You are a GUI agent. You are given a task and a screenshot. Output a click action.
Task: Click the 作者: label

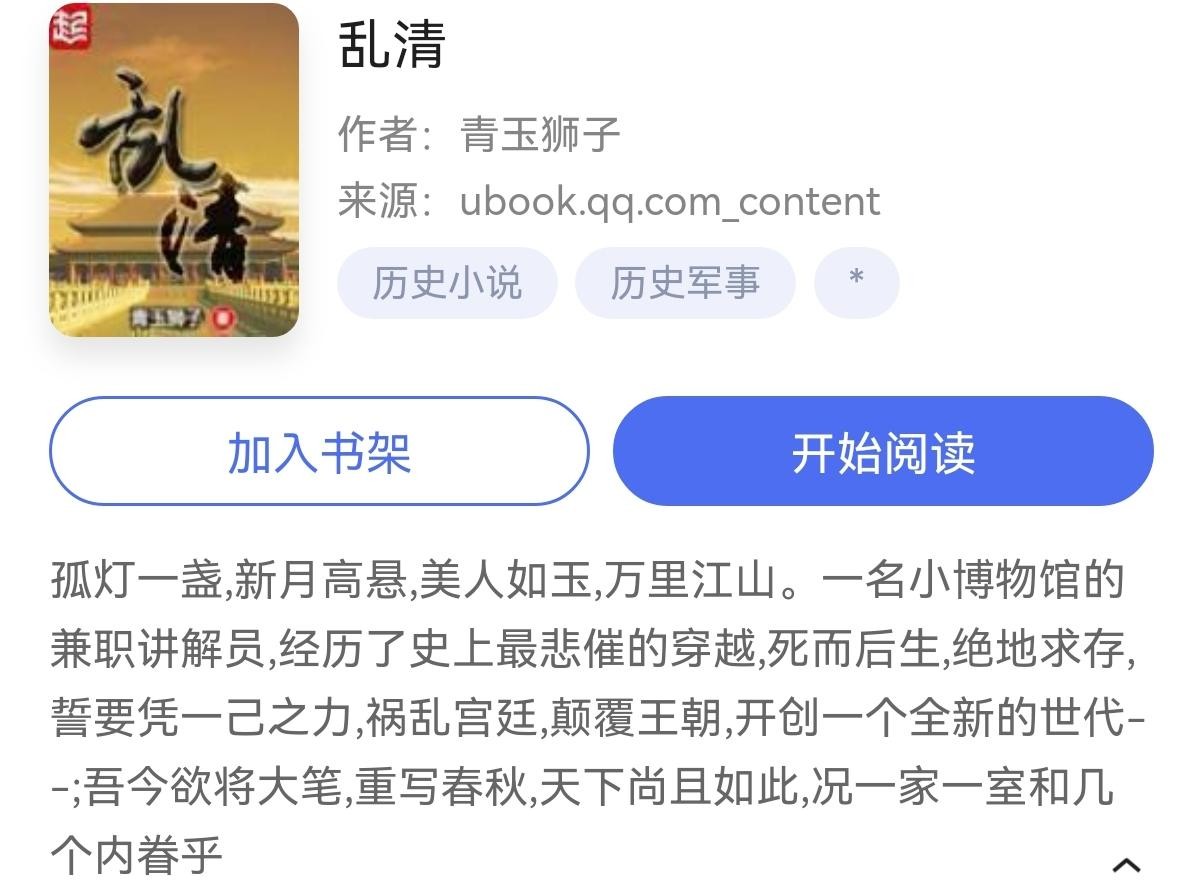[385, 134]
